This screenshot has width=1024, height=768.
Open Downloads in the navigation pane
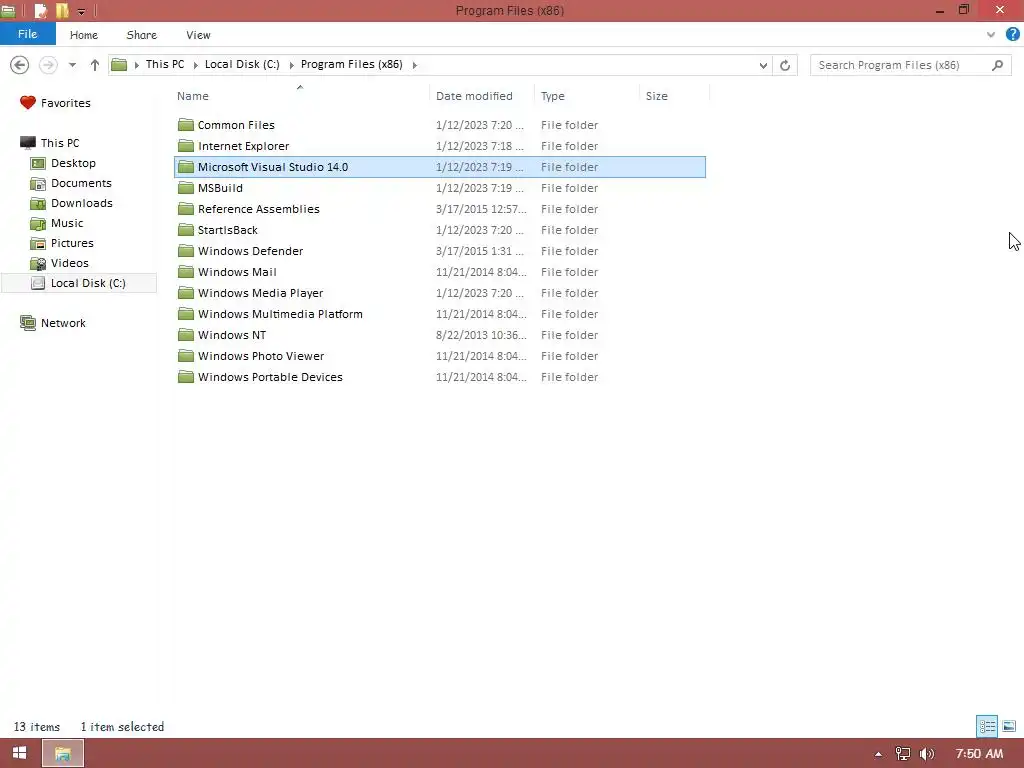tap(72, 203)
